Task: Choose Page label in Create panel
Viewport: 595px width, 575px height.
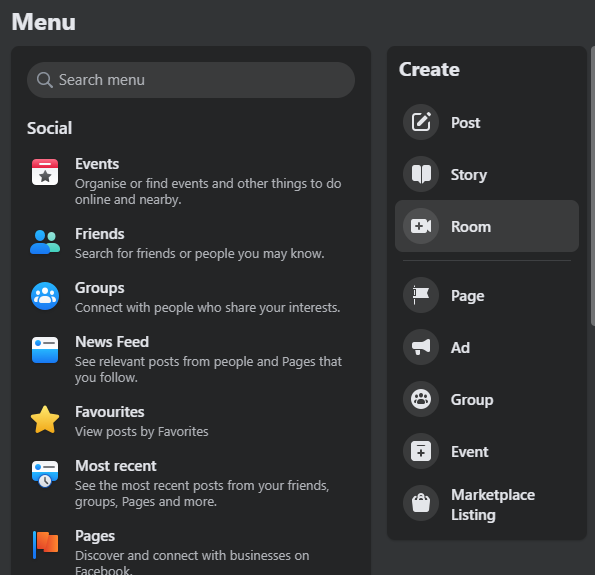Action: [x=468, y=296]
